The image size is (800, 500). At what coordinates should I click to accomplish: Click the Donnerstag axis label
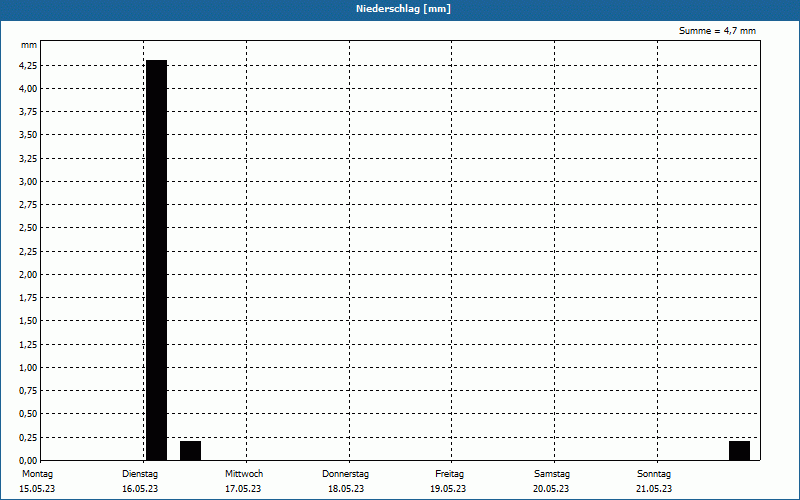click(x=345, y=474)
